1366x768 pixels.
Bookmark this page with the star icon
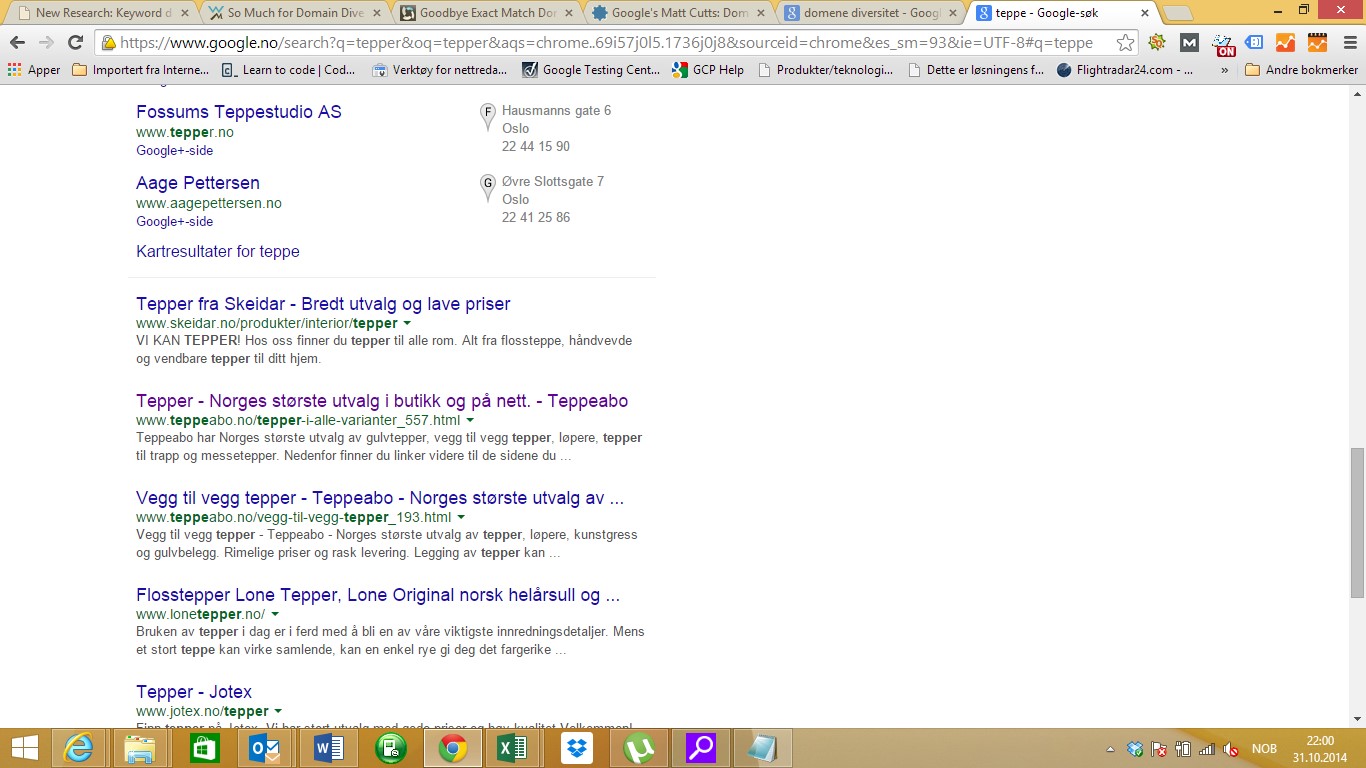tap(1125, 43)
